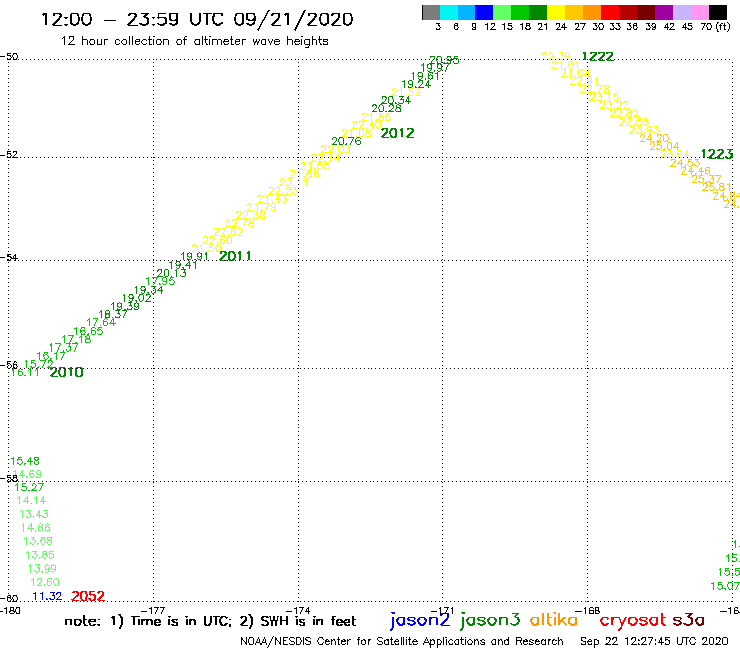
Task: Click the 16.11 value beside 2010
Action: [25, 372]
